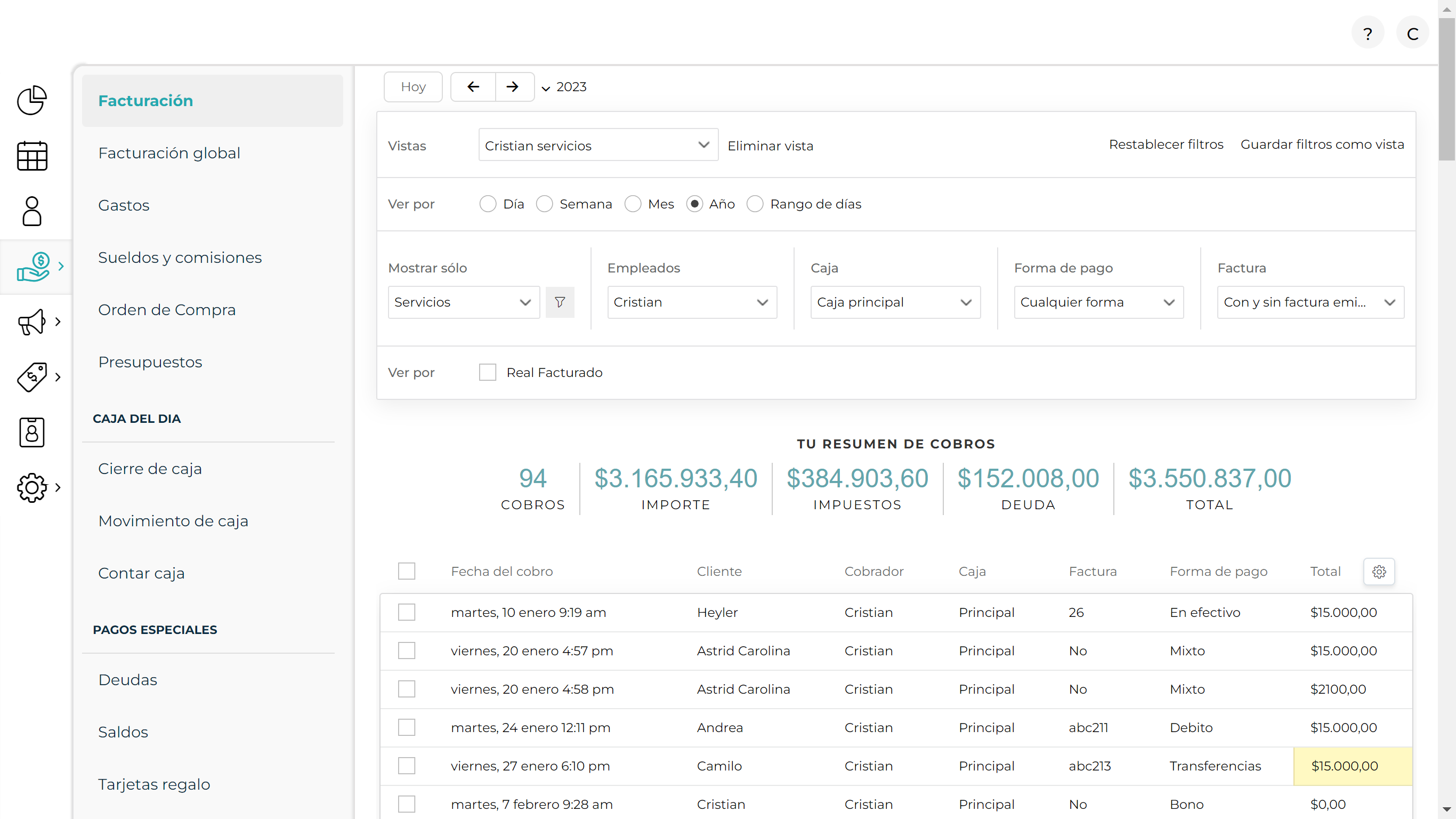1456x819 pixels.
Task: Open Deudas under Pagos especiales
Action: (128, 680)
